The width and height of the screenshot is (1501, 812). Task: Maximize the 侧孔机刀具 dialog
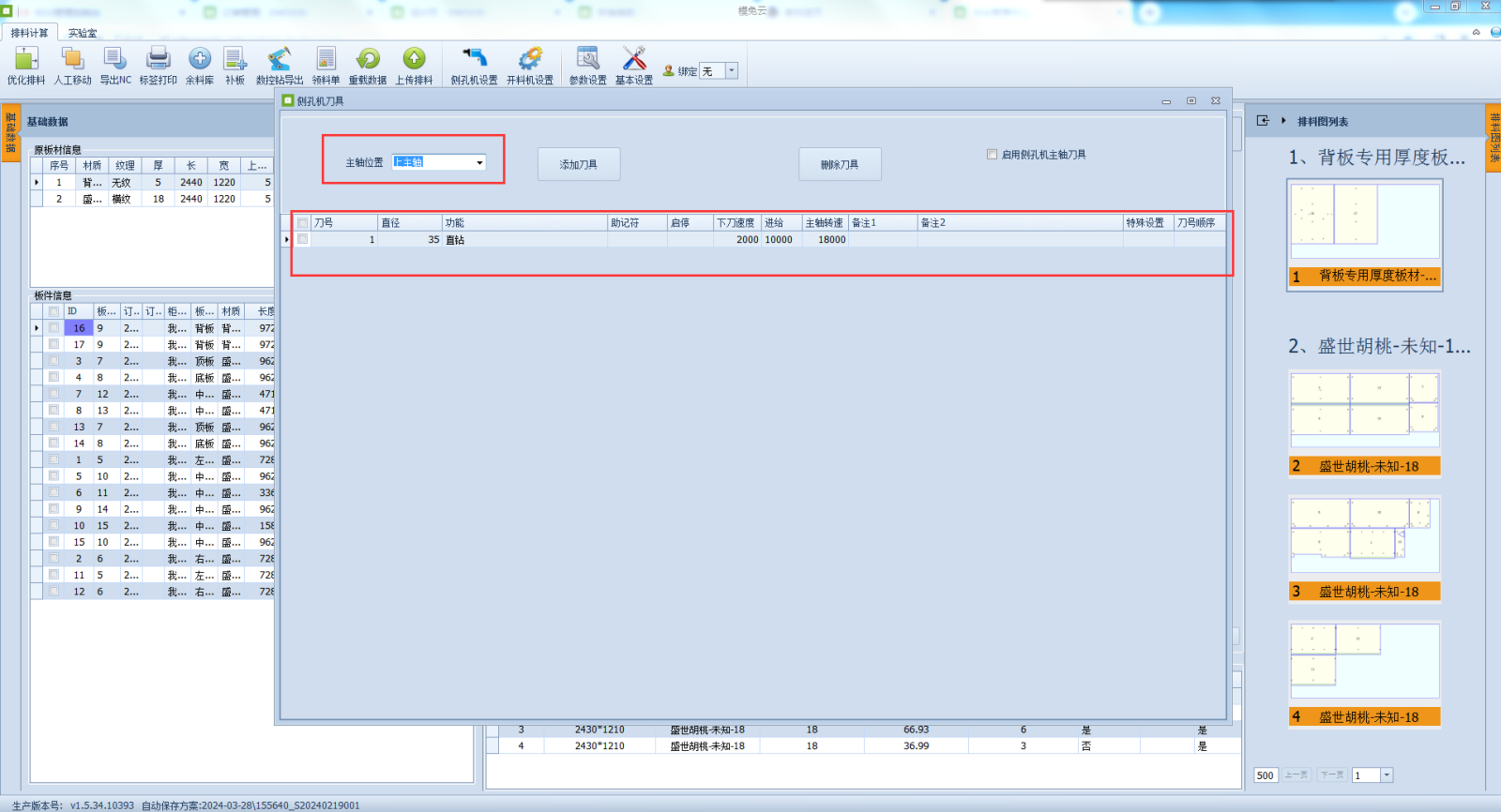point(1191,100)
